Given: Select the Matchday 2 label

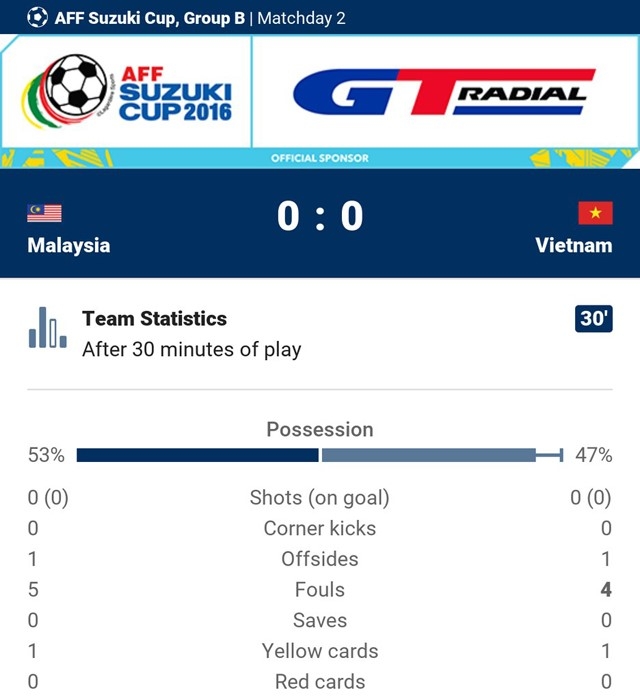Looking at the screenshot, I should (x=300, y=17).
